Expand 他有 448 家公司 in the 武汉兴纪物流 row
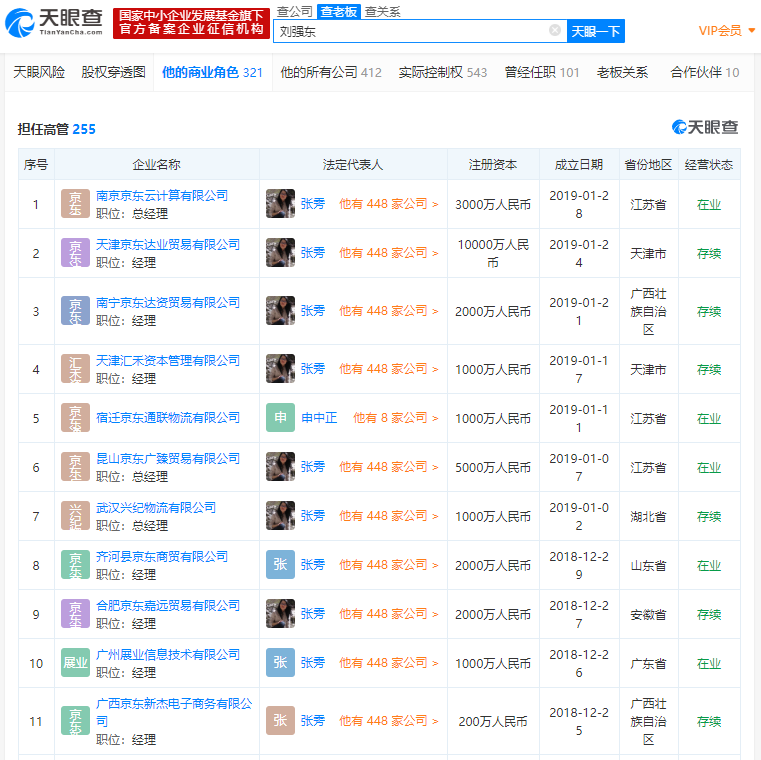This screenshot has height=760, width=761. pos(388,516)
